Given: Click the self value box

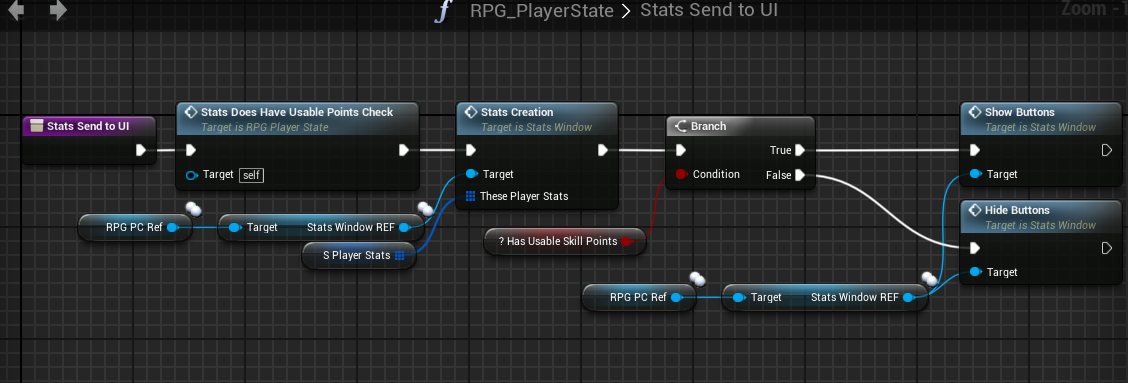Looking at the screenshot, I should click(251, 175).
